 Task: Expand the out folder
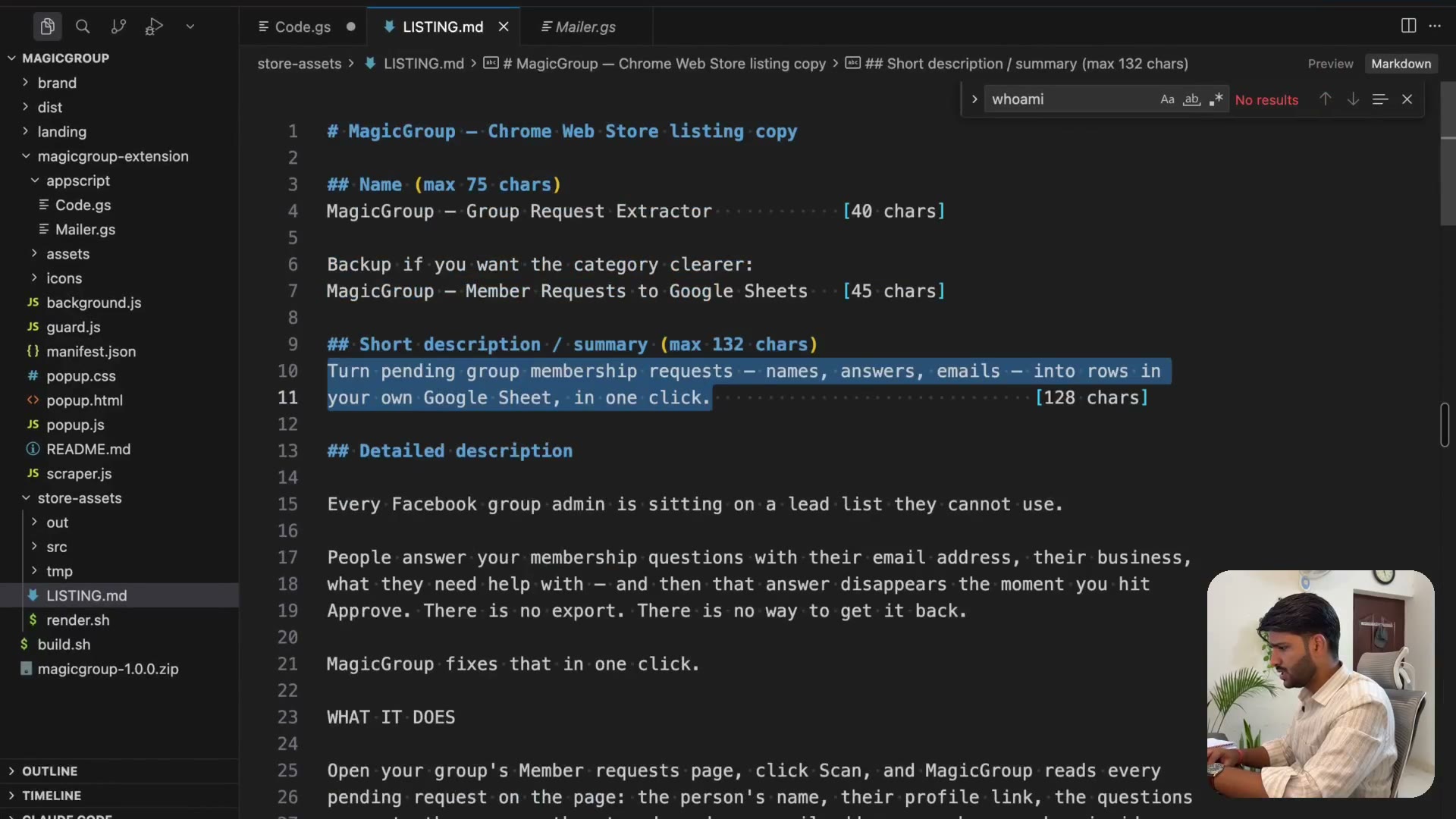coord(58,522)
